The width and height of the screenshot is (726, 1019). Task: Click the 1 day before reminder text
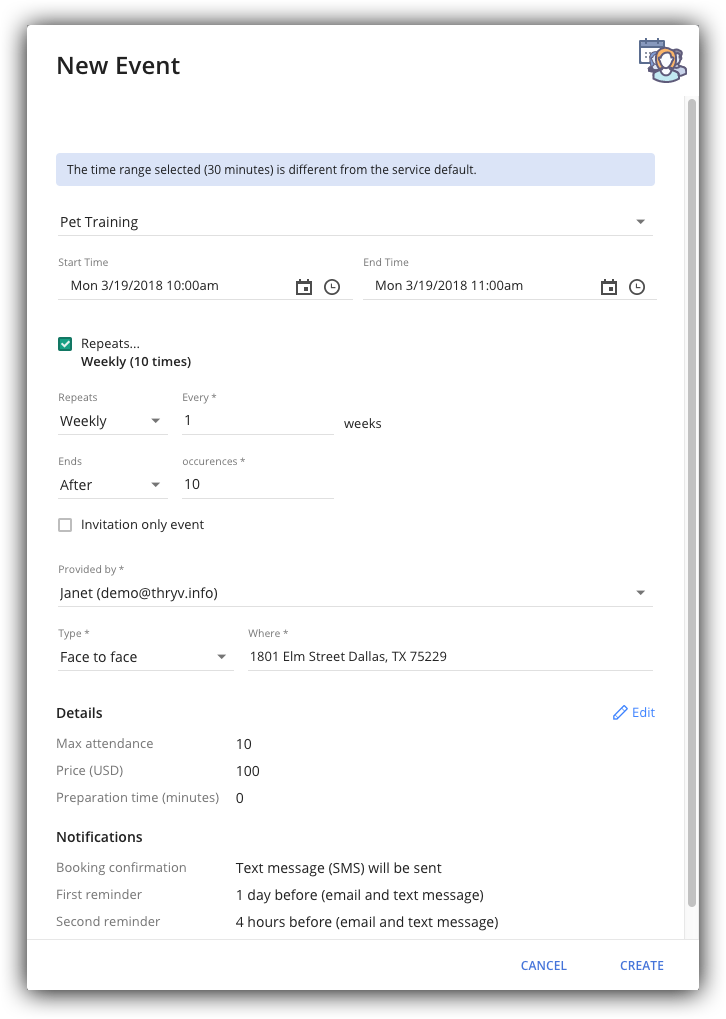coord(359,896)
